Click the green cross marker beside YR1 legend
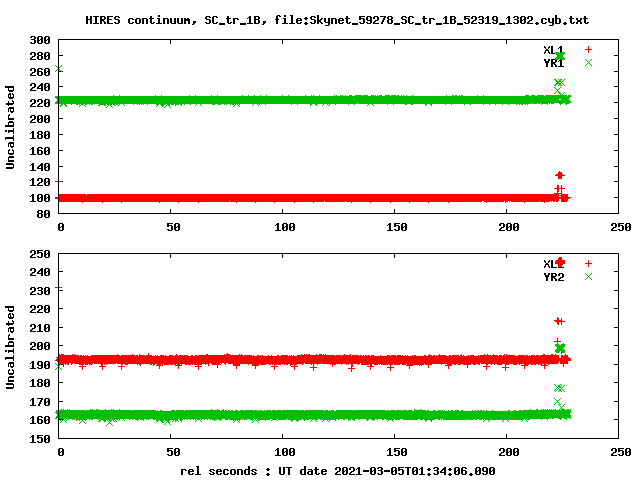The image size is (640, 480). (588, 62)
